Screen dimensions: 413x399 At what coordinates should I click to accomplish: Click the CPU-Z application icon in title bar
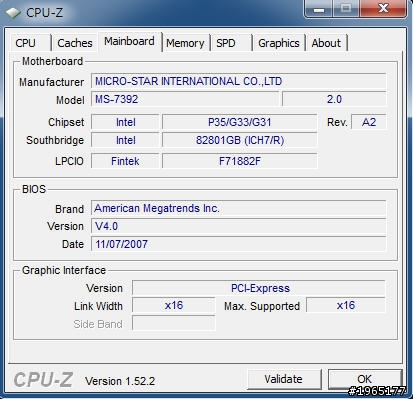(13, 13)
